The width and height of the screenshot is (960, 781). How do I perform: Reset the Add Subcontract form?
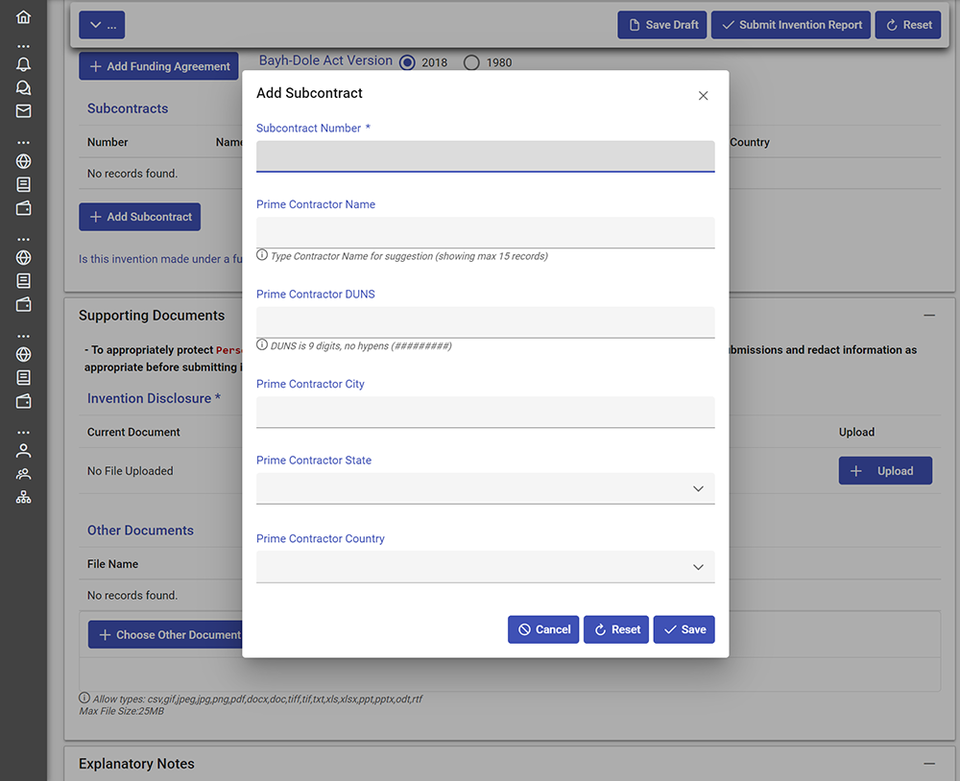[616, 629]
